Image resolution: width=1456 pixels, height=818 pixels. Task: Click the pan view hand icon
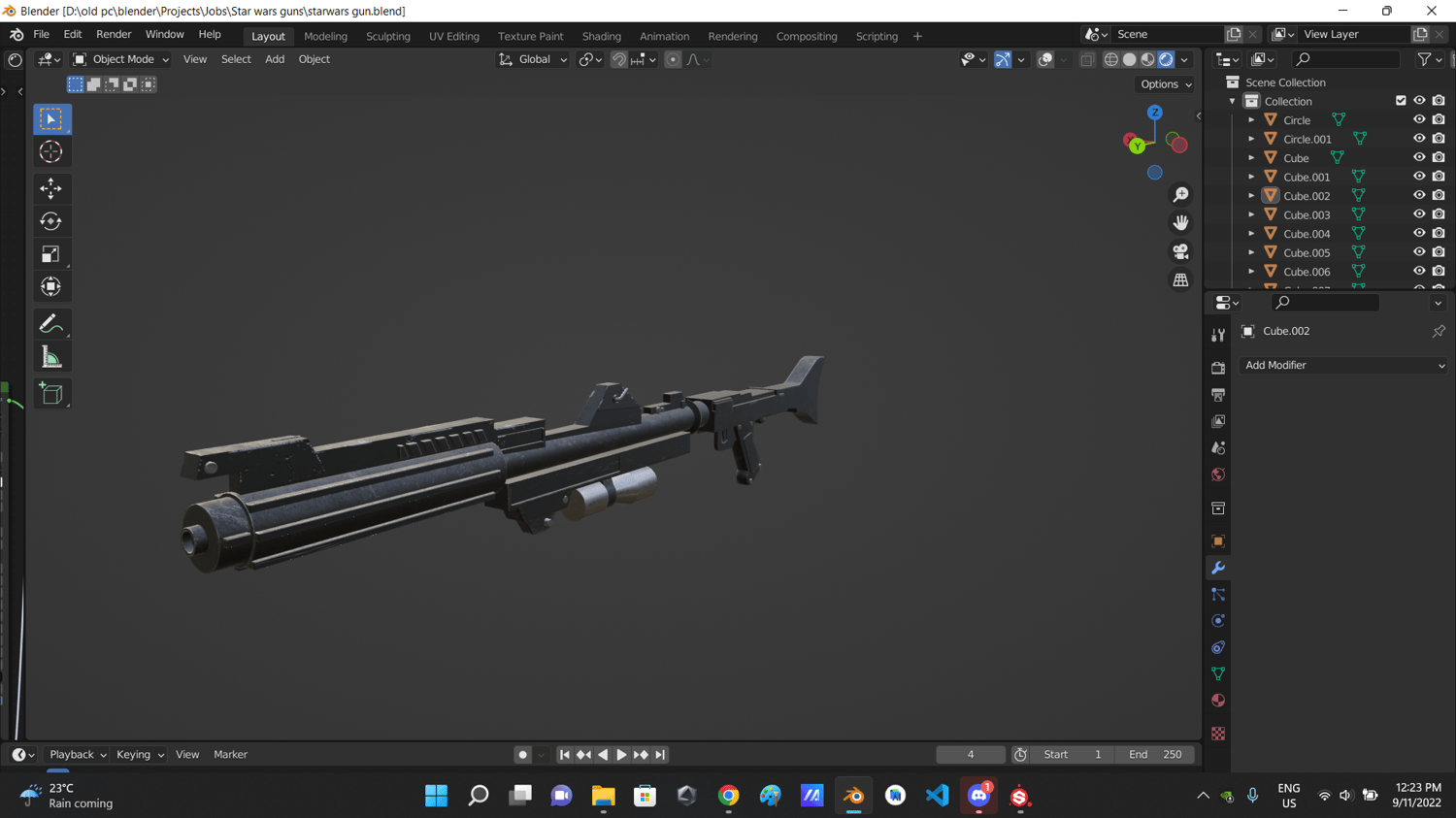click(1180, 223)
